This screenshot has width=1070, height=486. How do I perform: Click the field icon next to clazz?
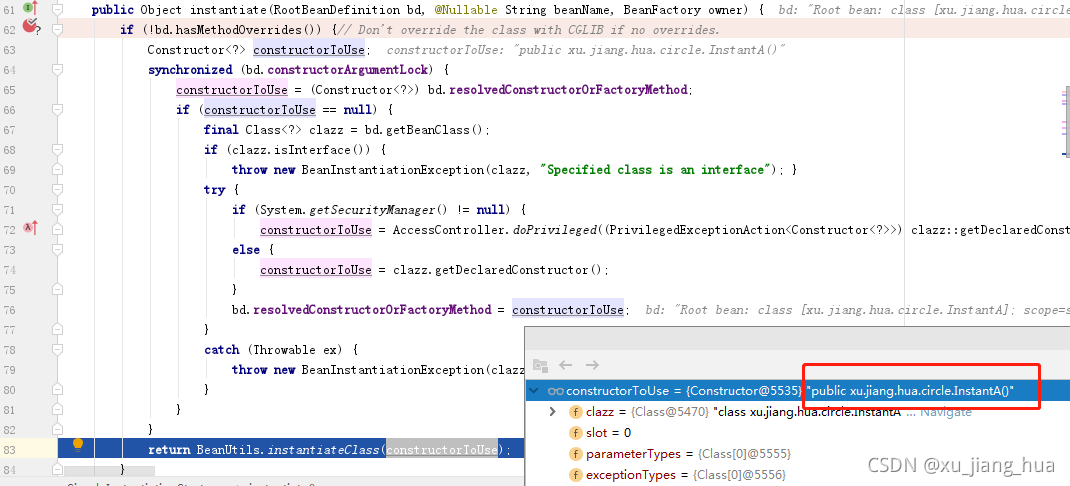point(575,412)
